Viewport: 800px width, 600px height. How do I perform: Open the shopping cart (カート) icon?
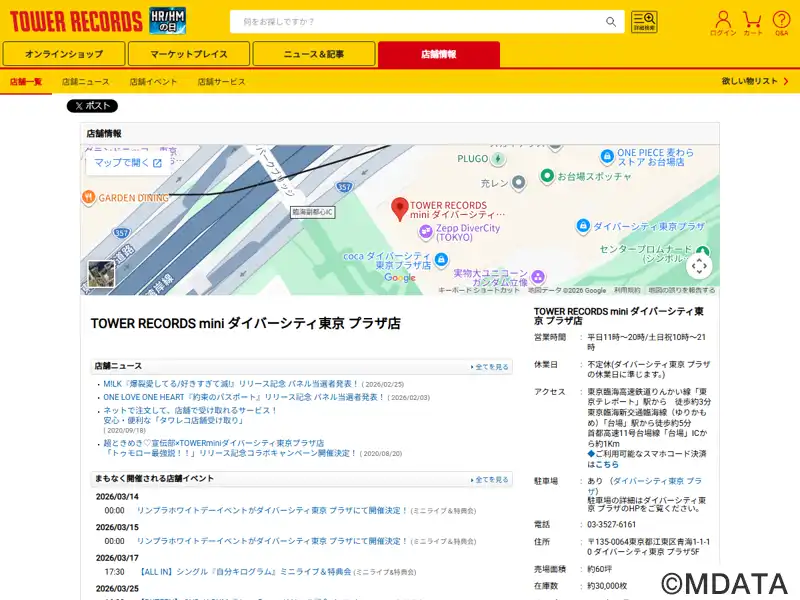coord(753,22)
